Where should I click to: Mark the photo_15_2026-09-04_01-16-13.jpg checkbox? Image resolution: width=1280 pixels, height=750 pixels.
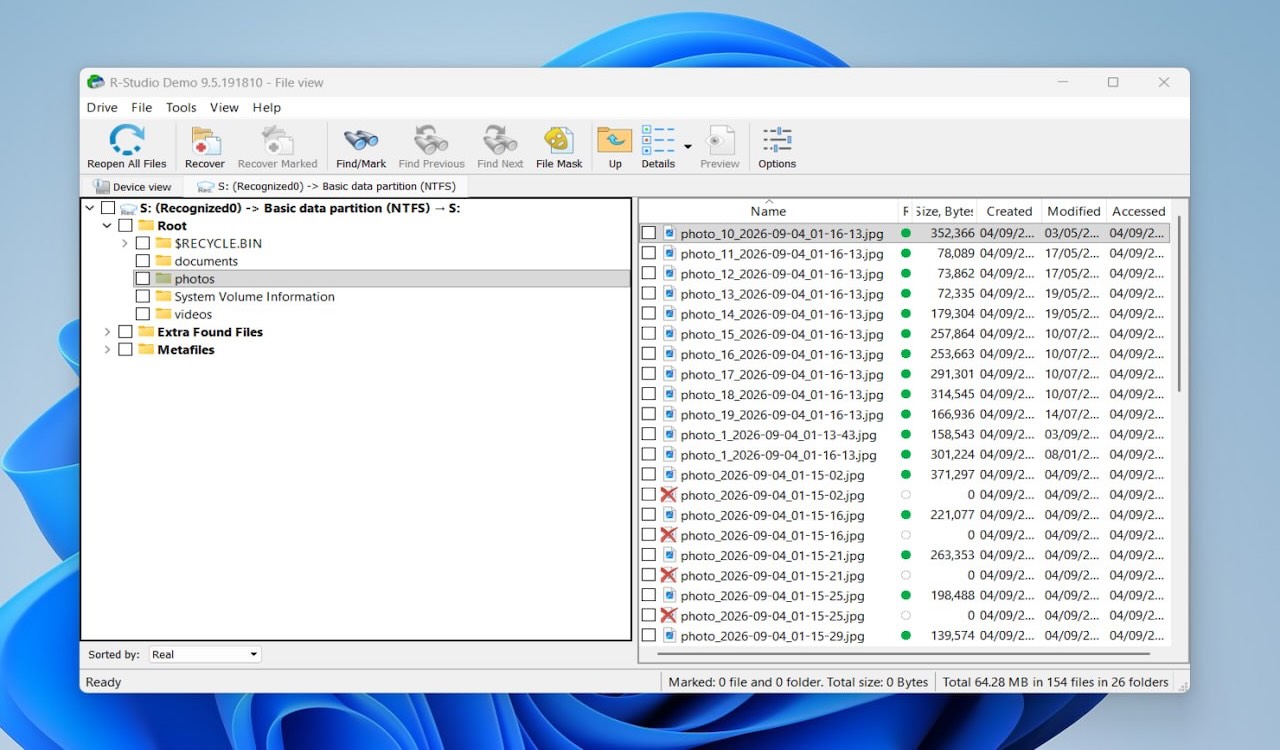coord(649,333)
